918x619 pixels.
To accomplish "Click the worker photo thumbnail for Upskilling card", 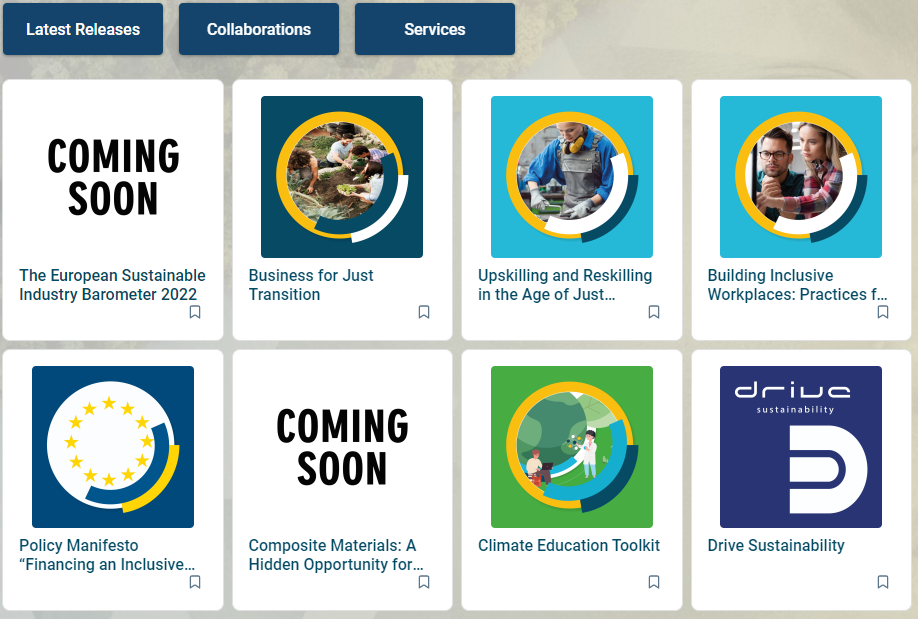I will tap(572, 177).
